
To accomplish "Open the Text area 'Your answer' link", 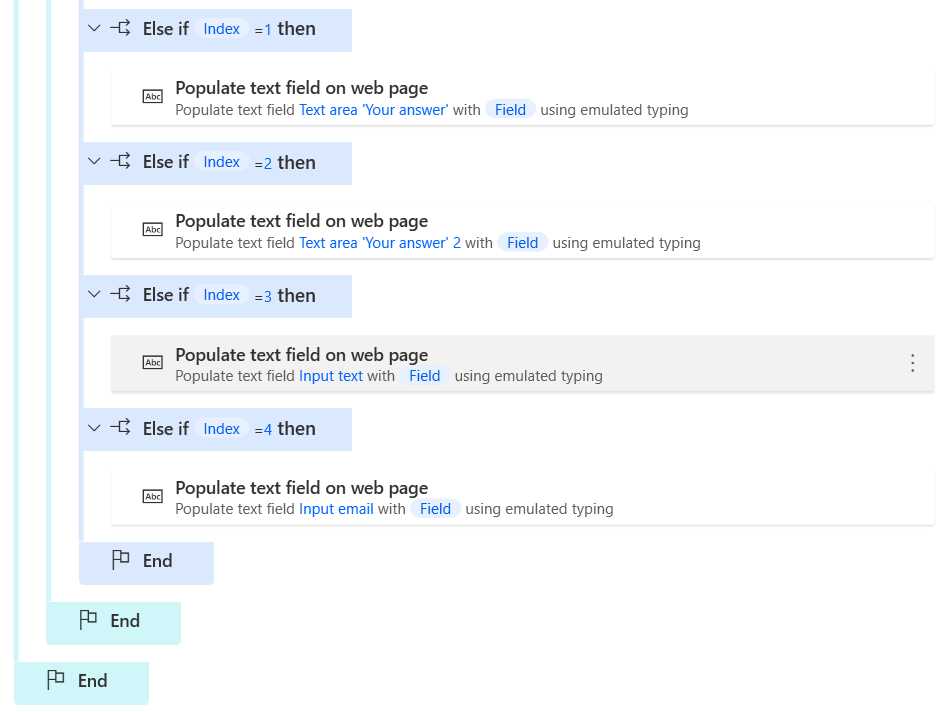I will 373,110.
